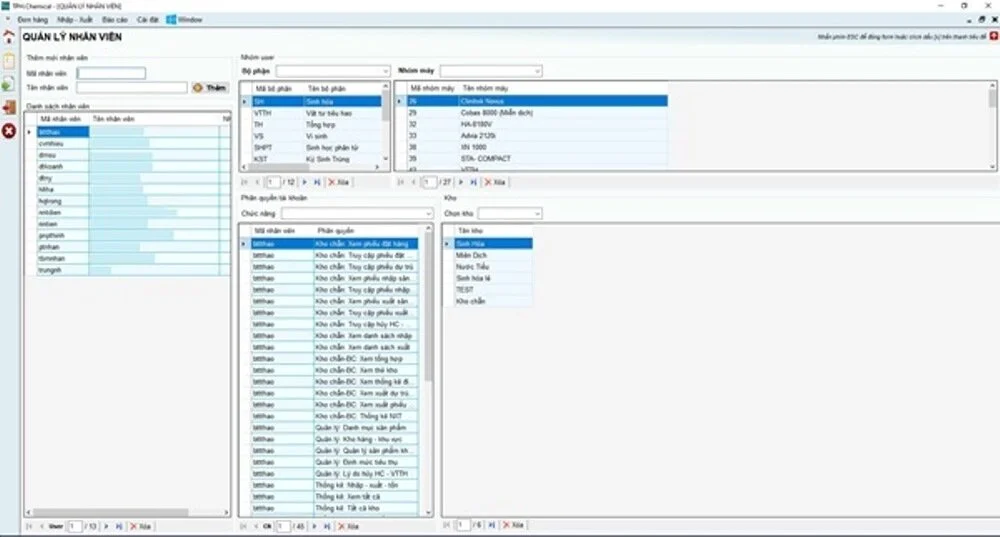Image resolution: width=1000 pixels, height=537 pixels.
Task: Click the red X circle sidebar icon
Action: (8, 131)
